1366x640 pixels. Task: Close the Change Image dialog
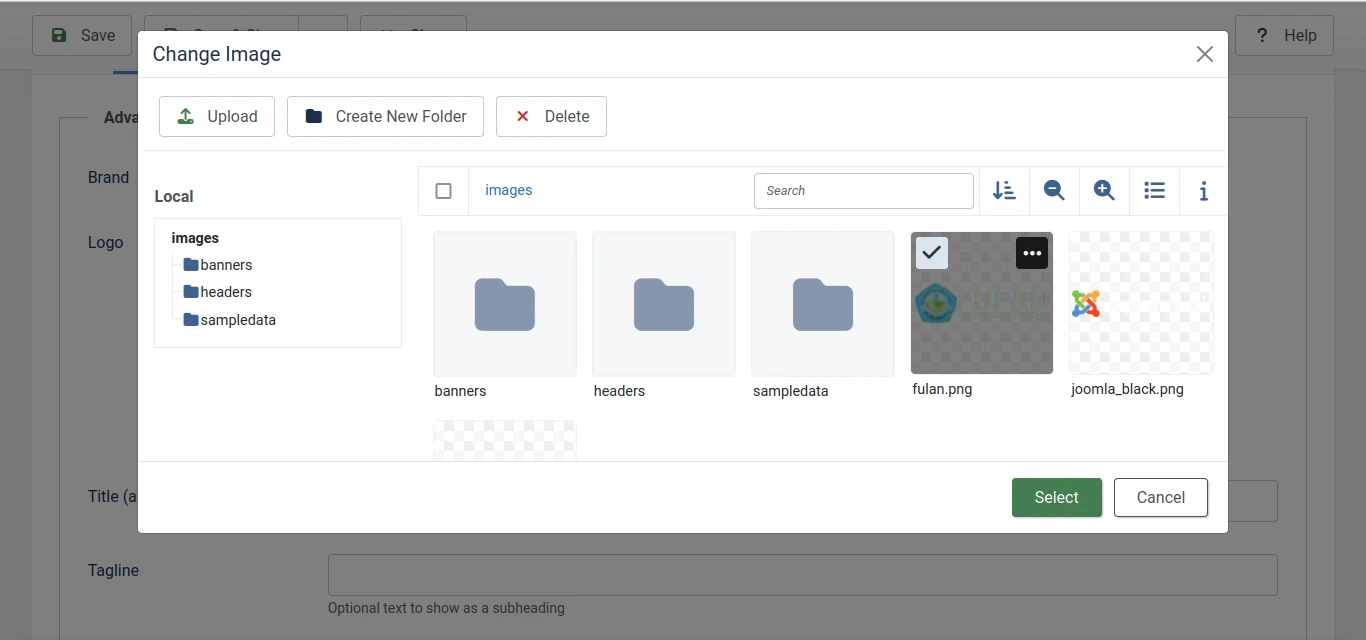1205,54
